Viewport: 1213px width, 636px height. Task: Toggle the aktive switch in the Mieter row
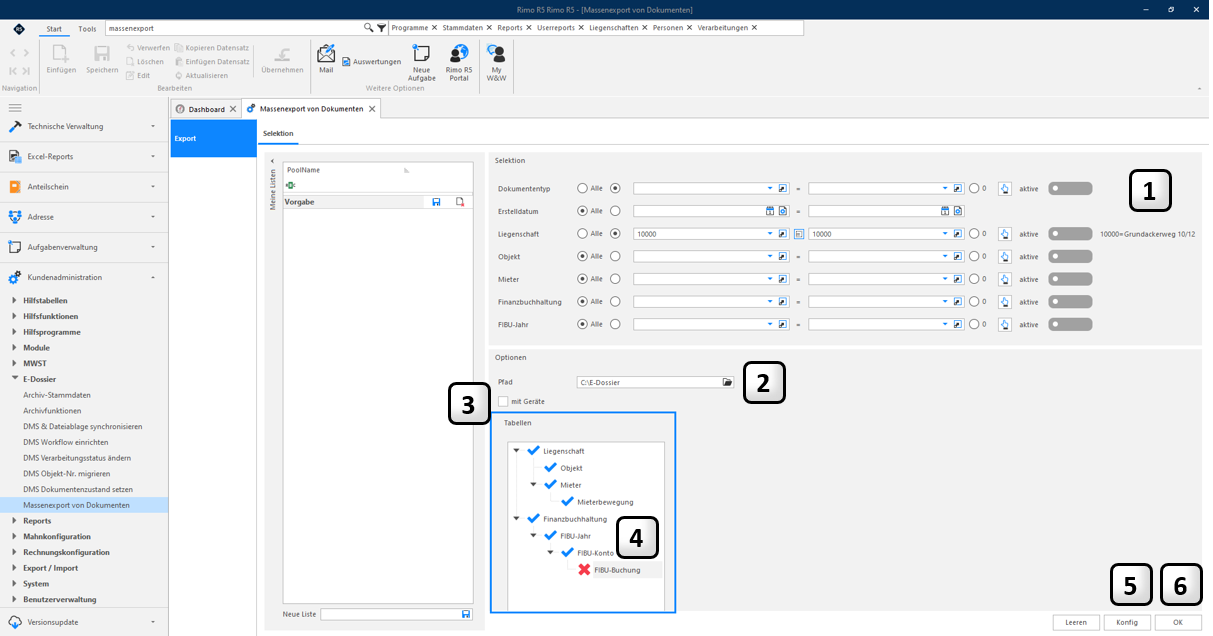click(1070, 279)
